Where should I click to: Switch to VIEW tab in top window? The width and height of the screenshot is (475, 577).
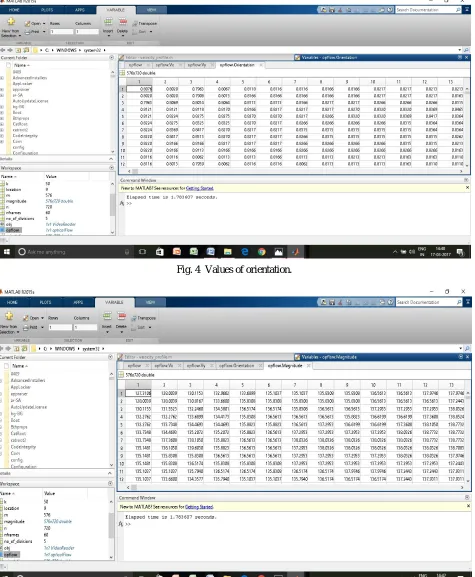click(x=151, y=10)
